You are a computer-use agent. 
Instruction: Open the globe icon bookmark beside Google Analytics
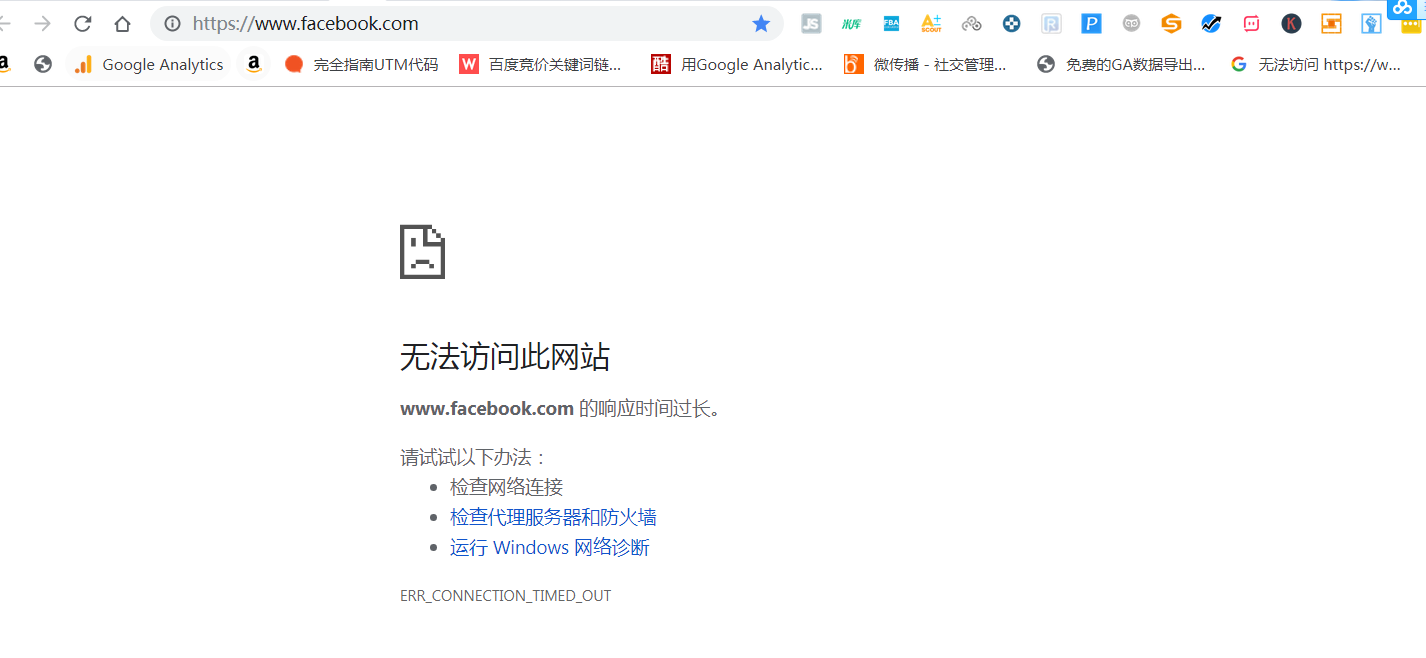click(x=42, y=65)
